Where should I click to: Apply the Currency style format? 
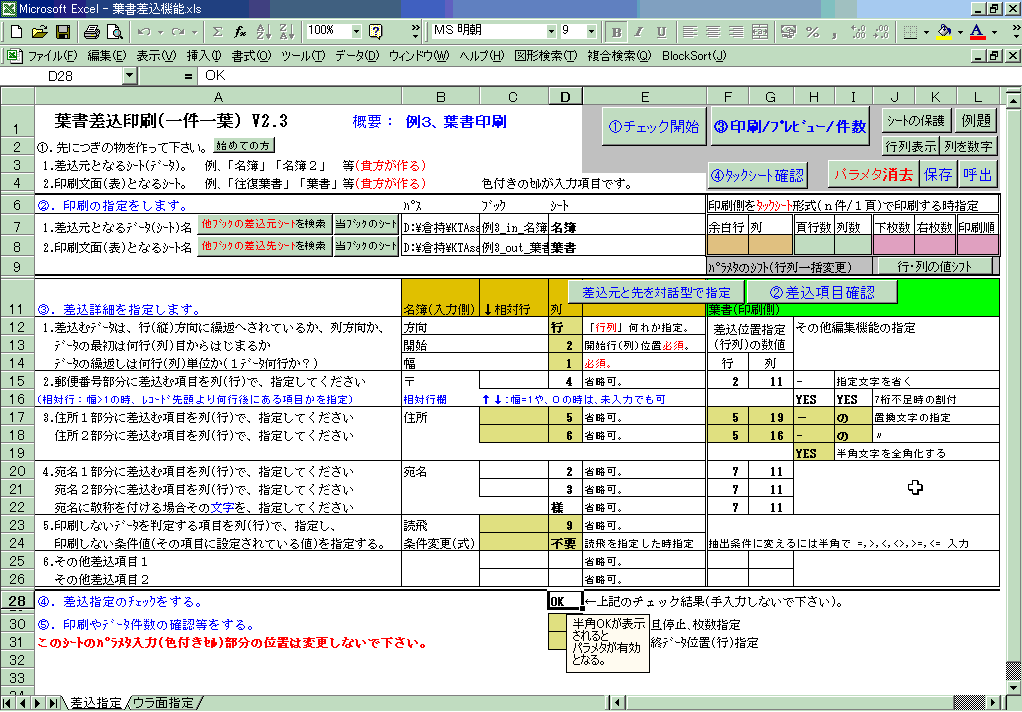click(789, 31)
